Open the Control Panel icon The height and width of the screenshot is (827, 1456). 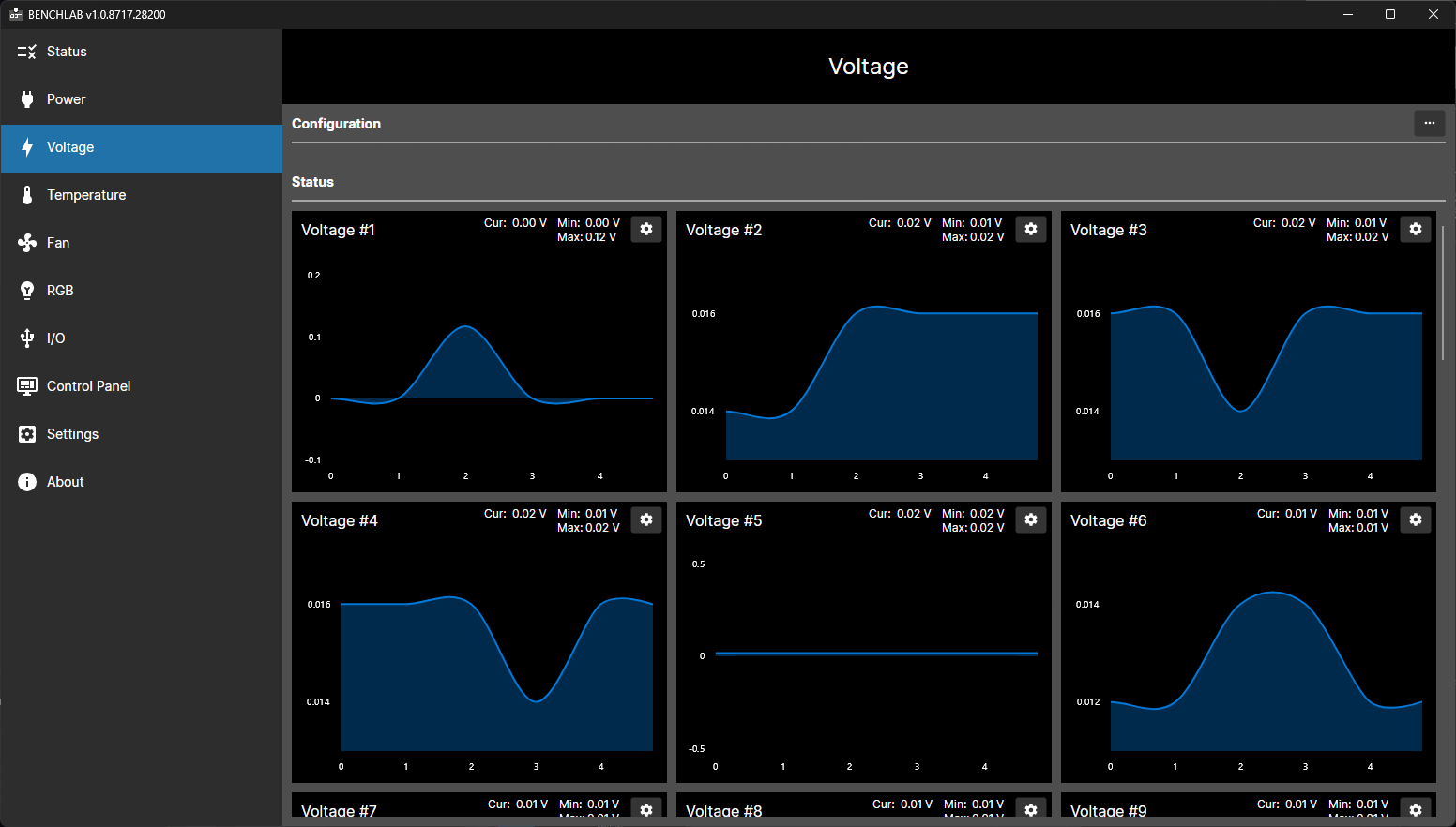pos(26,386)
